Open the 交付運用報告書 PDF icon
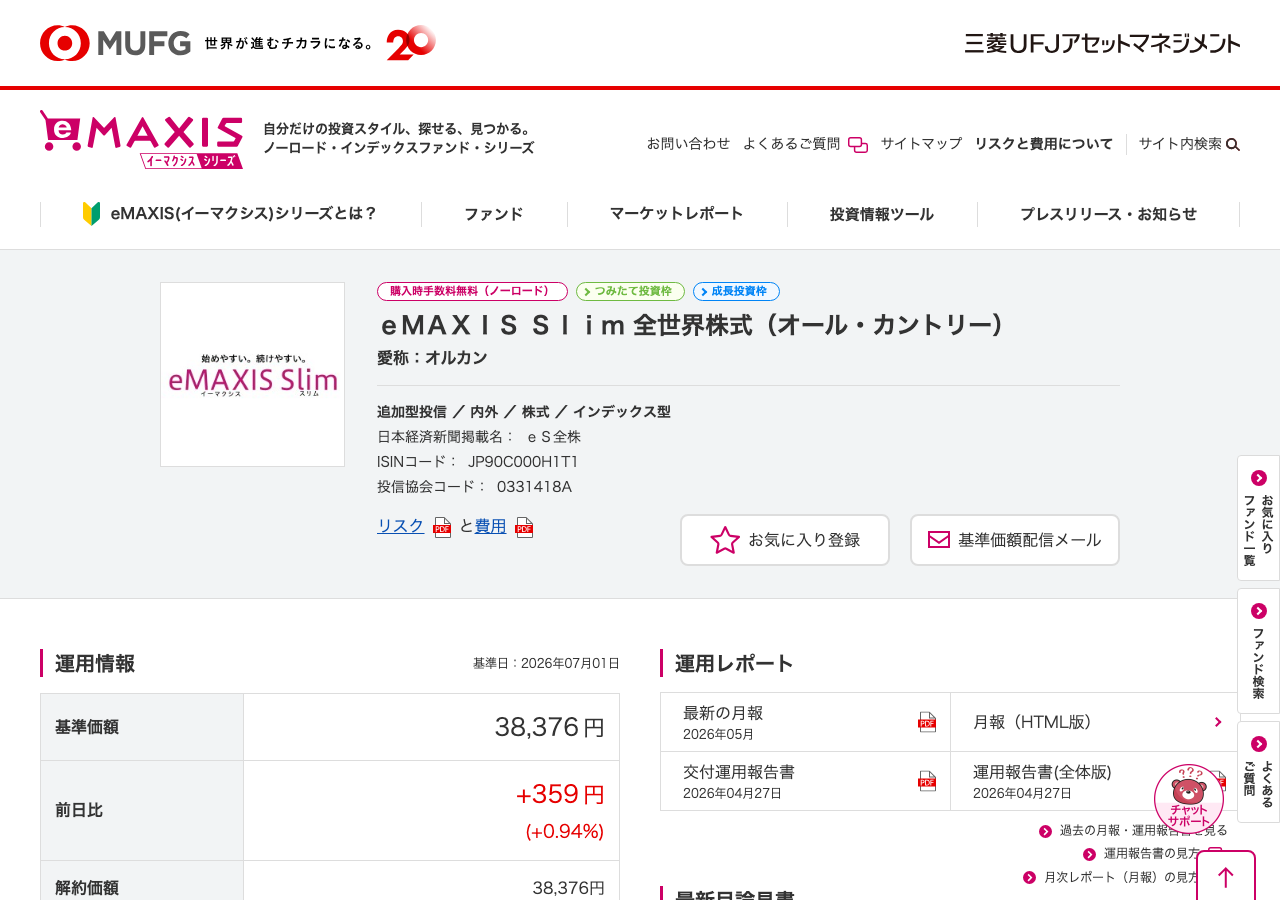This screenshot has height=900, width=1280. tap(927, 781)
